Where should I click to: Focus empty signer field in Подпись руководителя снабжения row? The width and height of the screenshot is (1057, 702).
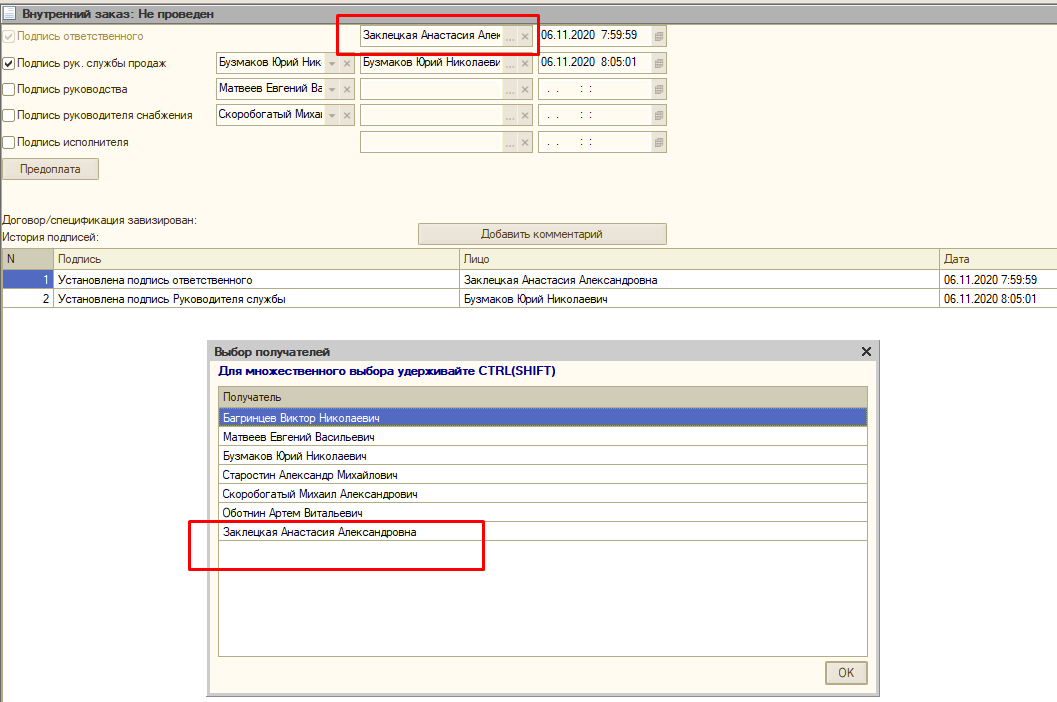(x=431, y=116)
